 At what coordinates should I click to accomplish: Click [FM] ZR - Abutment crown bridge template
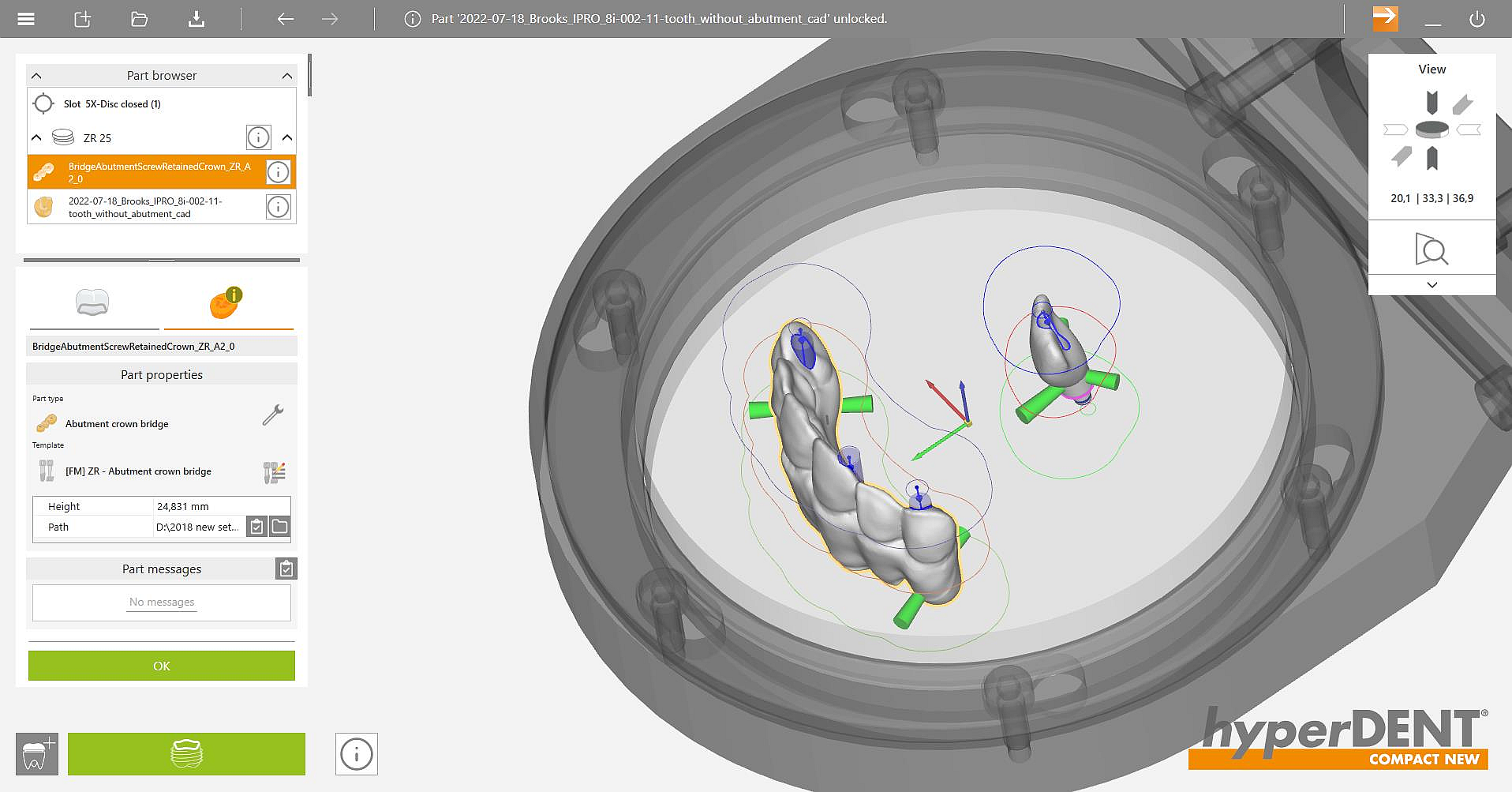138,471
